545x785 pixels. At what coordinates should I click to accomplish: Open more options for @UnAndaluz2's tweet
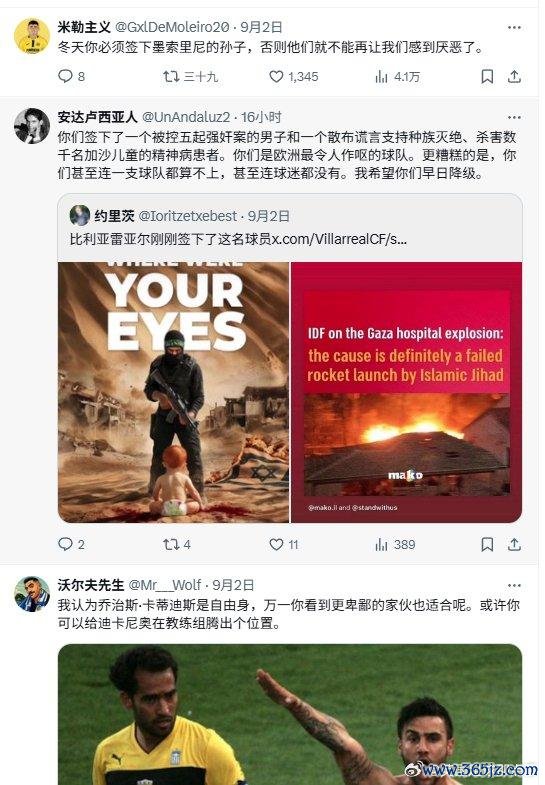(x=514, y=118)
